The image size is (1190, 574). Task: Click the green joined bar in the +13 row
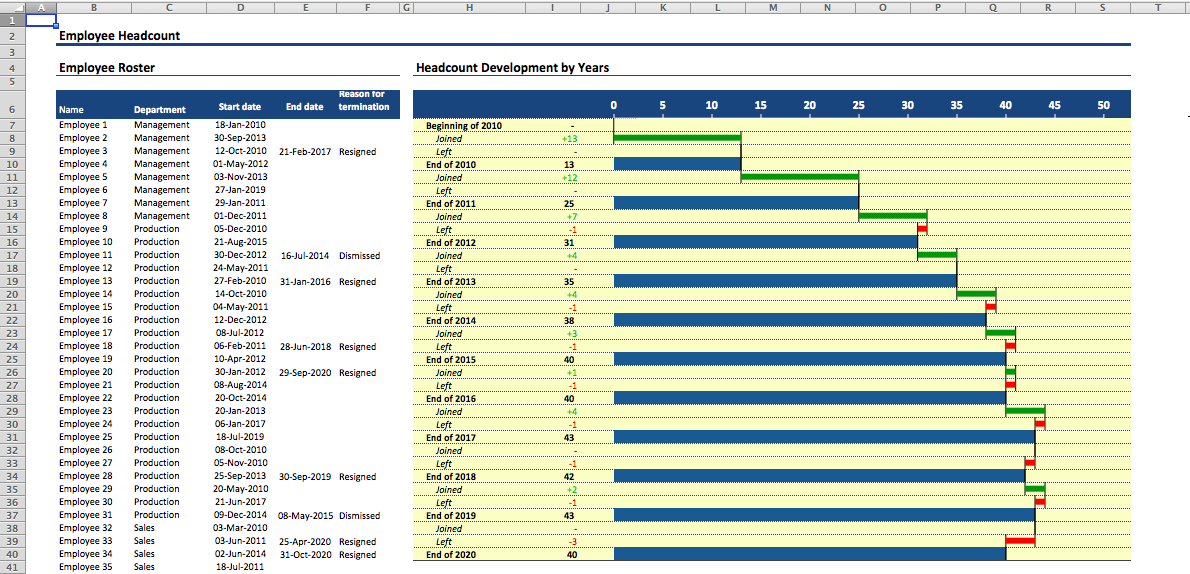coord(677,138)
